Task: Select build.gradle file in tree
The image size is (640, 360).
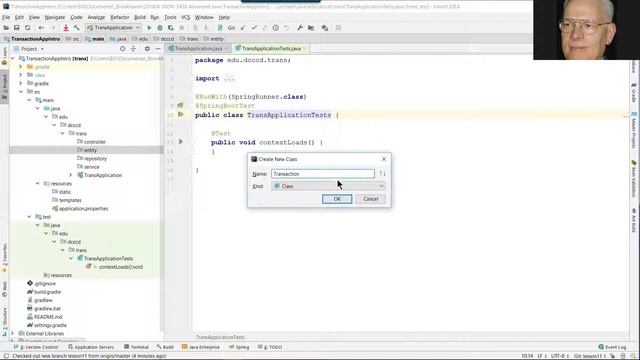Action: (47, 292)
